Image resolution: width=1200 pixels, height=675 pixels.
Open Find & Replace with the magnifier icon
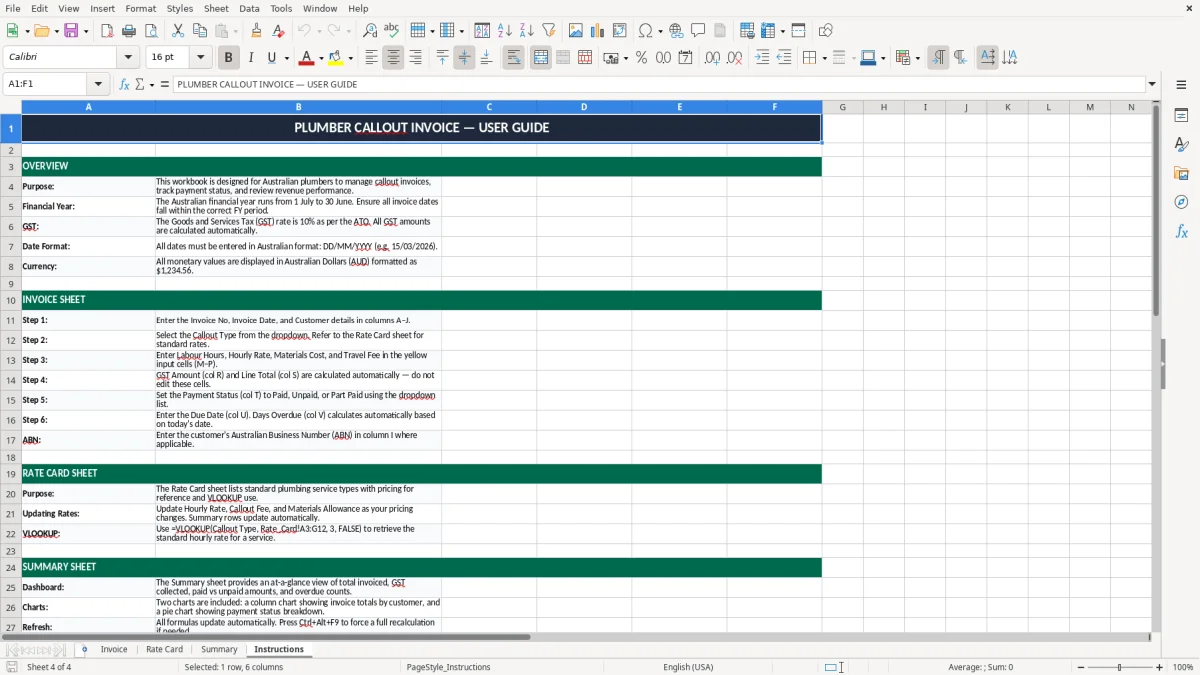tap(370, 31)
